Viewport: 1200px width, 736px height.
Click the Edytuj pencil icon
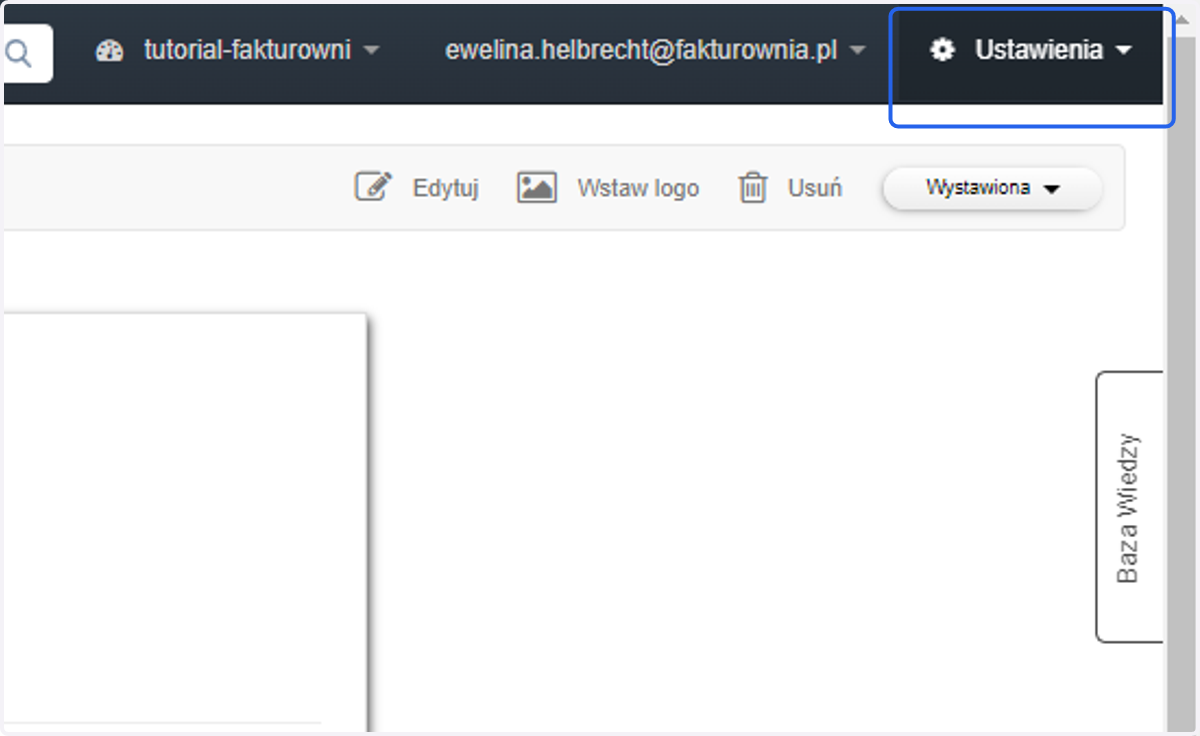coord(373,187)
